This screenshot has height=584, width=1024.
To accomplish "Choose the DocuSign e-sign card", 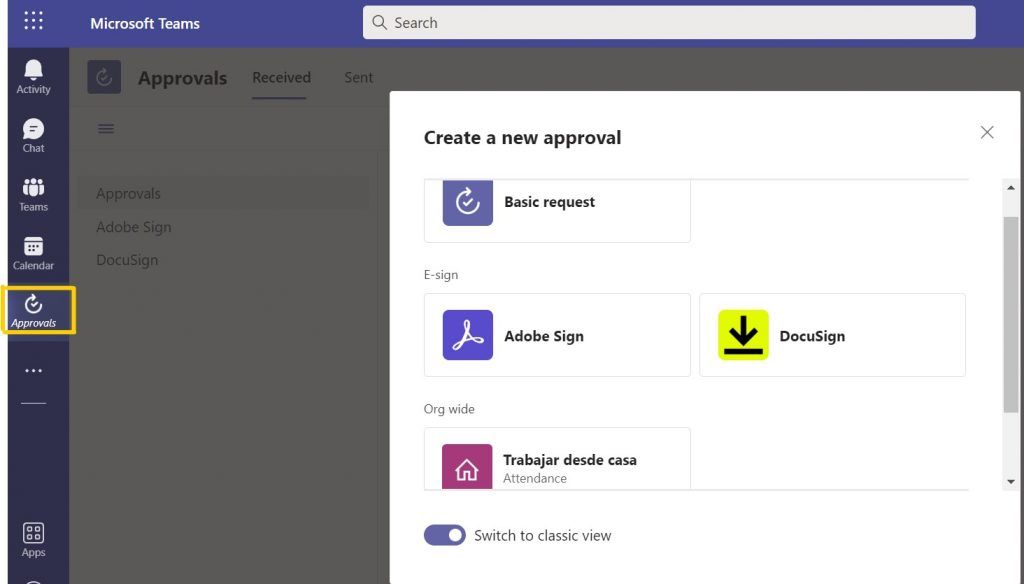I will click(832, 334).
